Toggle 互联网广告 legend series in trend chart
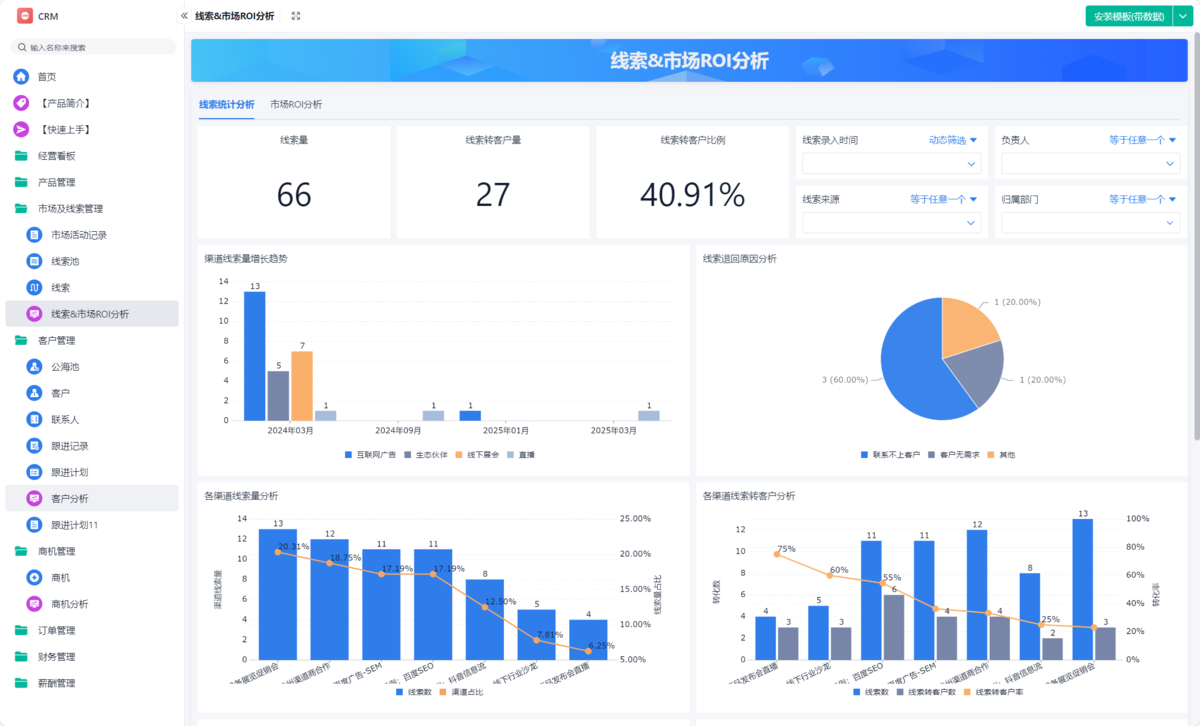 coord(370,454)
